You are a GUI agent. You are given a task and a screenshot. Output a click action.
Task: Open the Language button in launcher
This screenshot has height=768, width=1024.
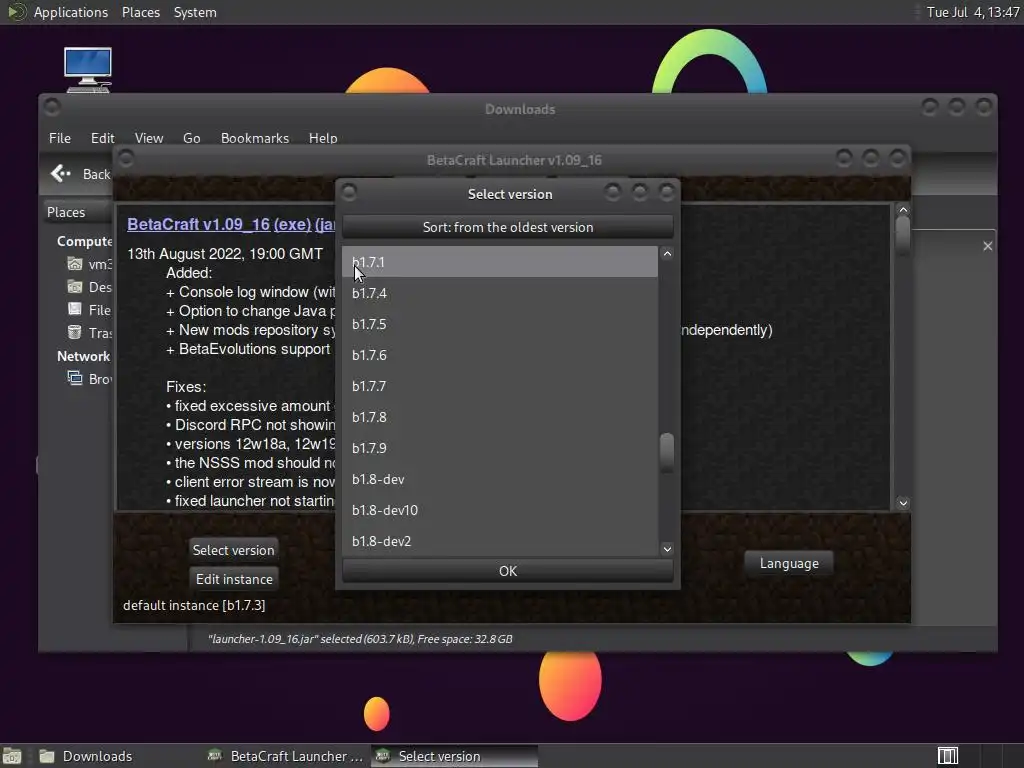point(789,563)
